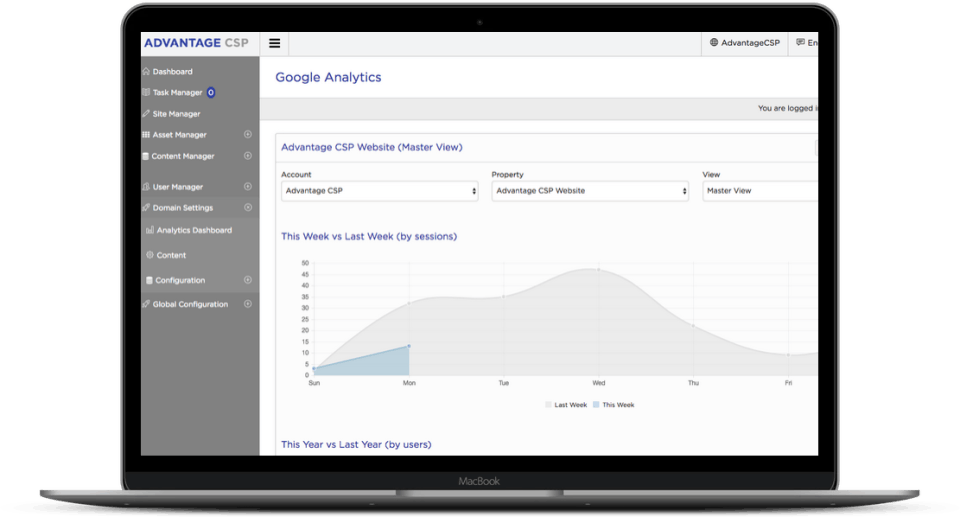Screen dimensions: 960x517
Task: Click the Global Configuration icon
Action: [146, 304]
